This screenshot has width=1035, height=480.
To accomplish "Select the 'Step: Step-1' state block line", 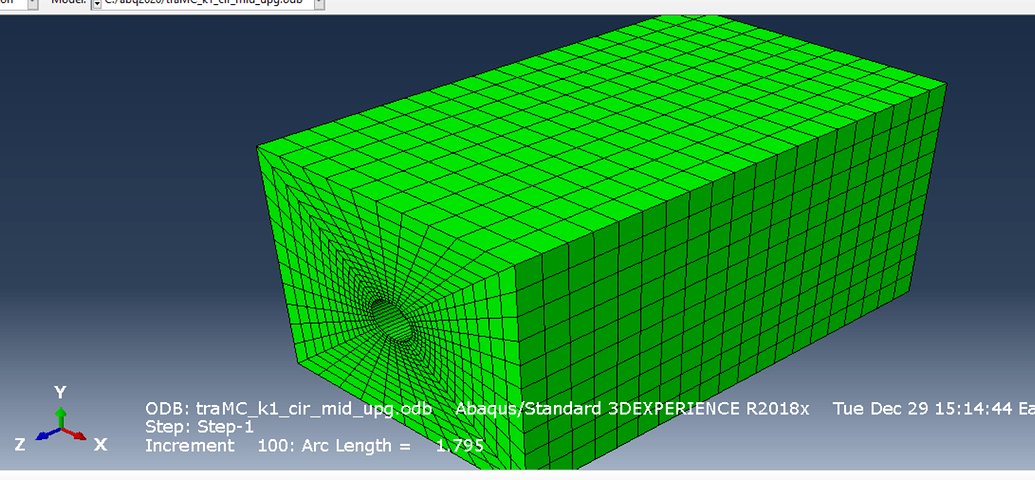I will point(199,427).
